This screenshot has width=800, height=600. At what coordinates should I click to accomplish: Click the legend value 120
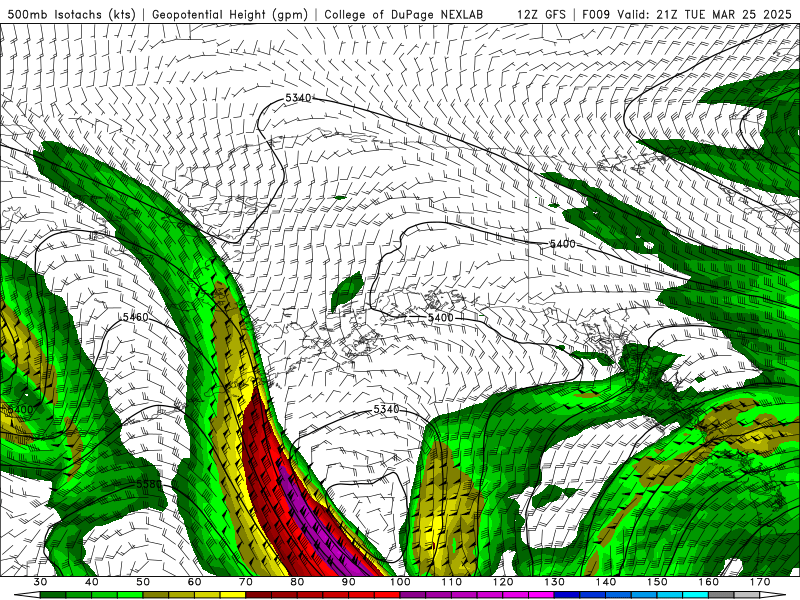click(x=503, y=582)
